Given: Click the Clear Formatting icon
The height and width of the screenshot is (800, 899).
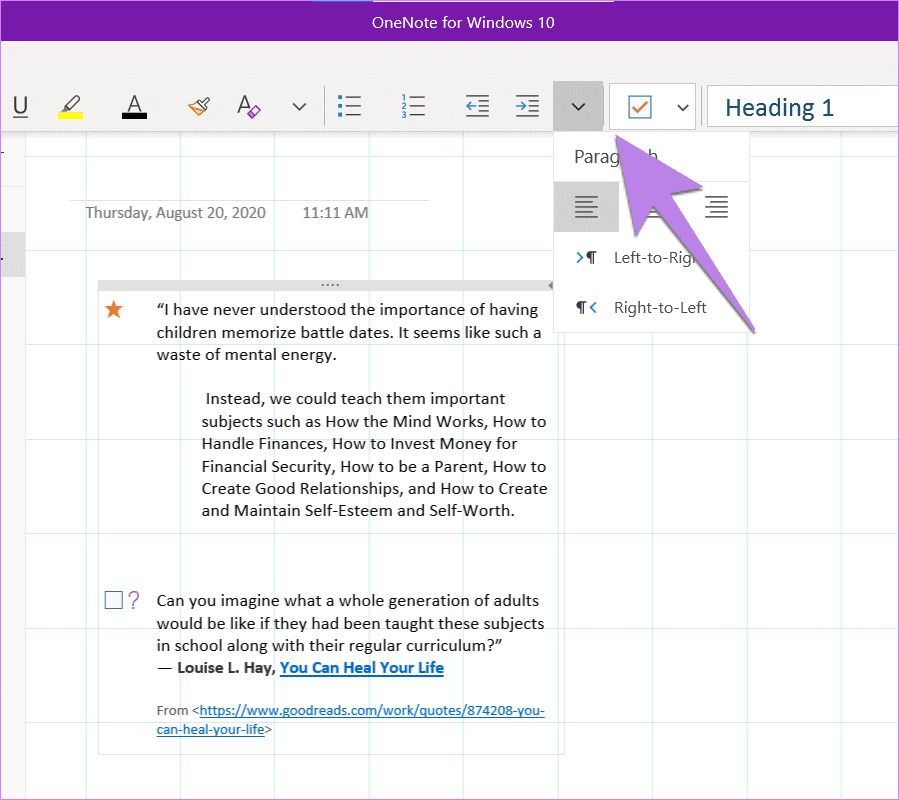Looking at the screenshot, I should click(x=249, y=107).
